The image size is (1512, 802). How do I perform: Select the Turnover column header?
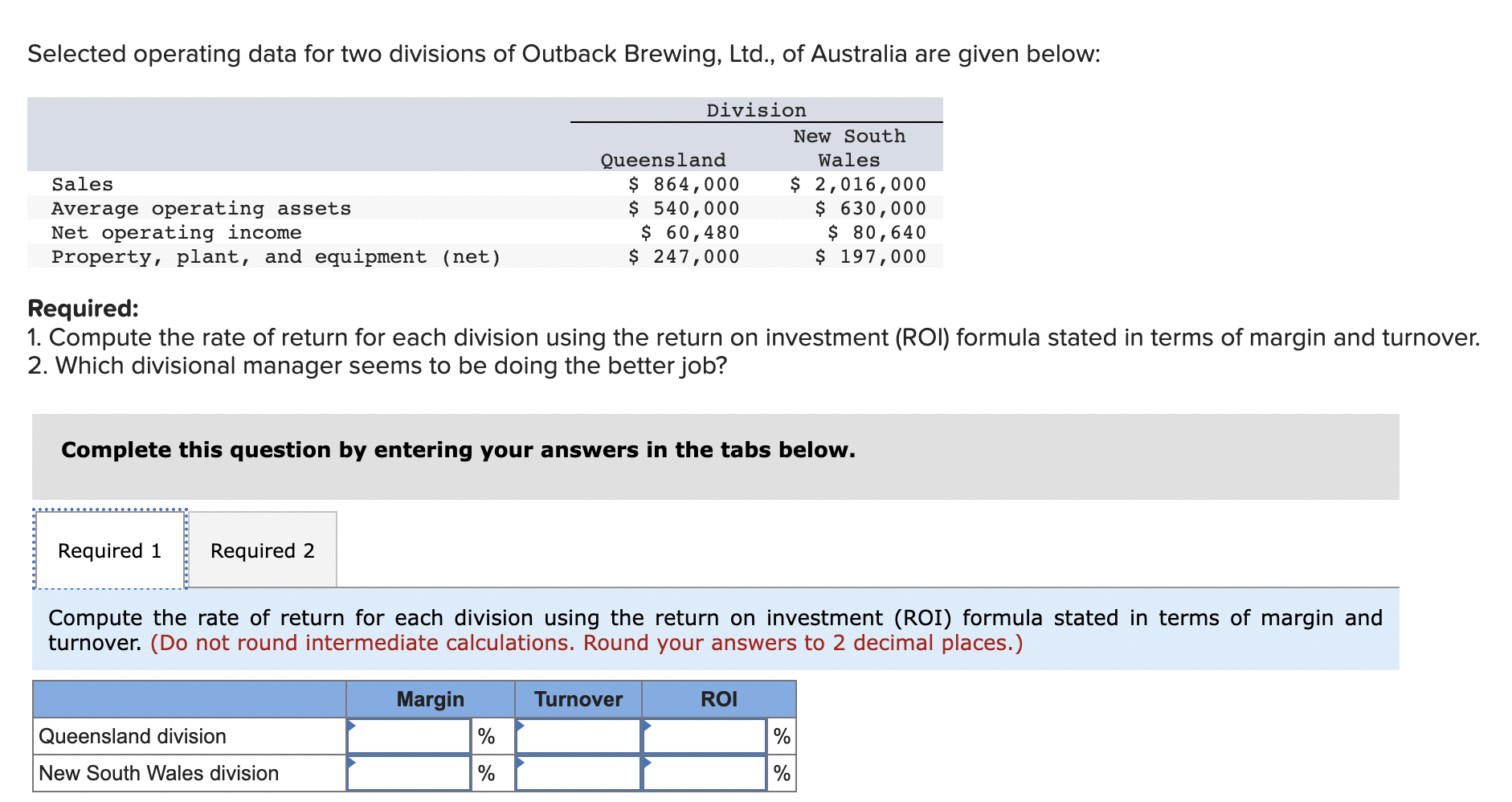(x=578, y=698)
